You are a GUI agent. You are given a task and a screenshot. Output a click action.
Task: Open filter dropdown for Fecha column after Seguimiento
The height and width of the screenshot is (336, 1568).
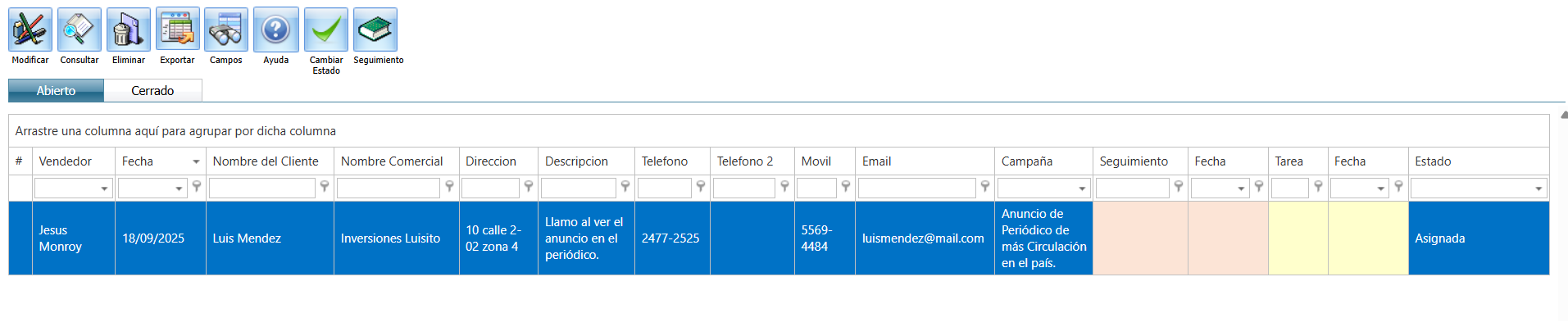point(1241,188)
